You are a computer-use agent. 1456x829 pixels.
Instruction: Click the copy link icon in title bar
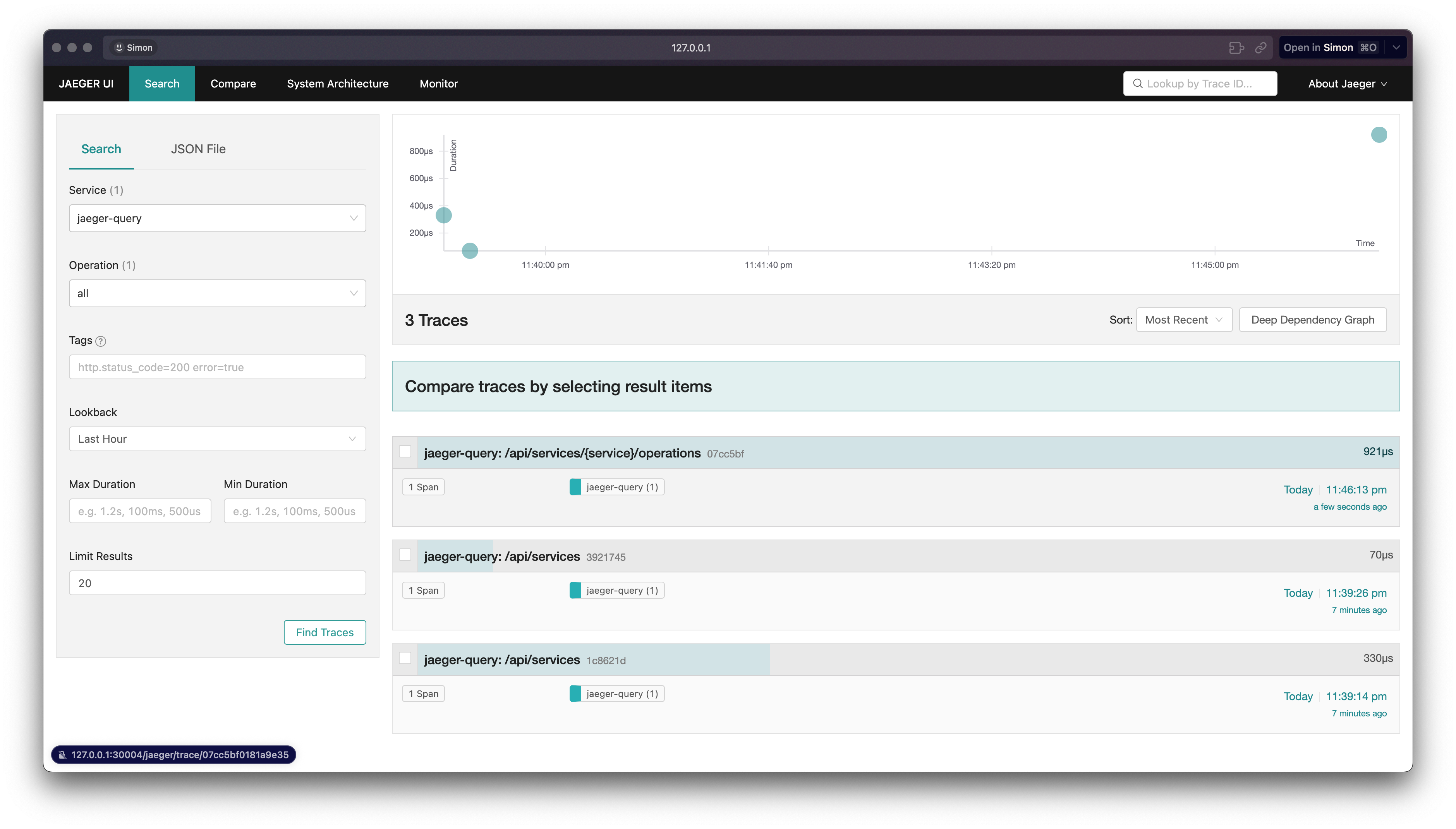(x=1260, y=48)
